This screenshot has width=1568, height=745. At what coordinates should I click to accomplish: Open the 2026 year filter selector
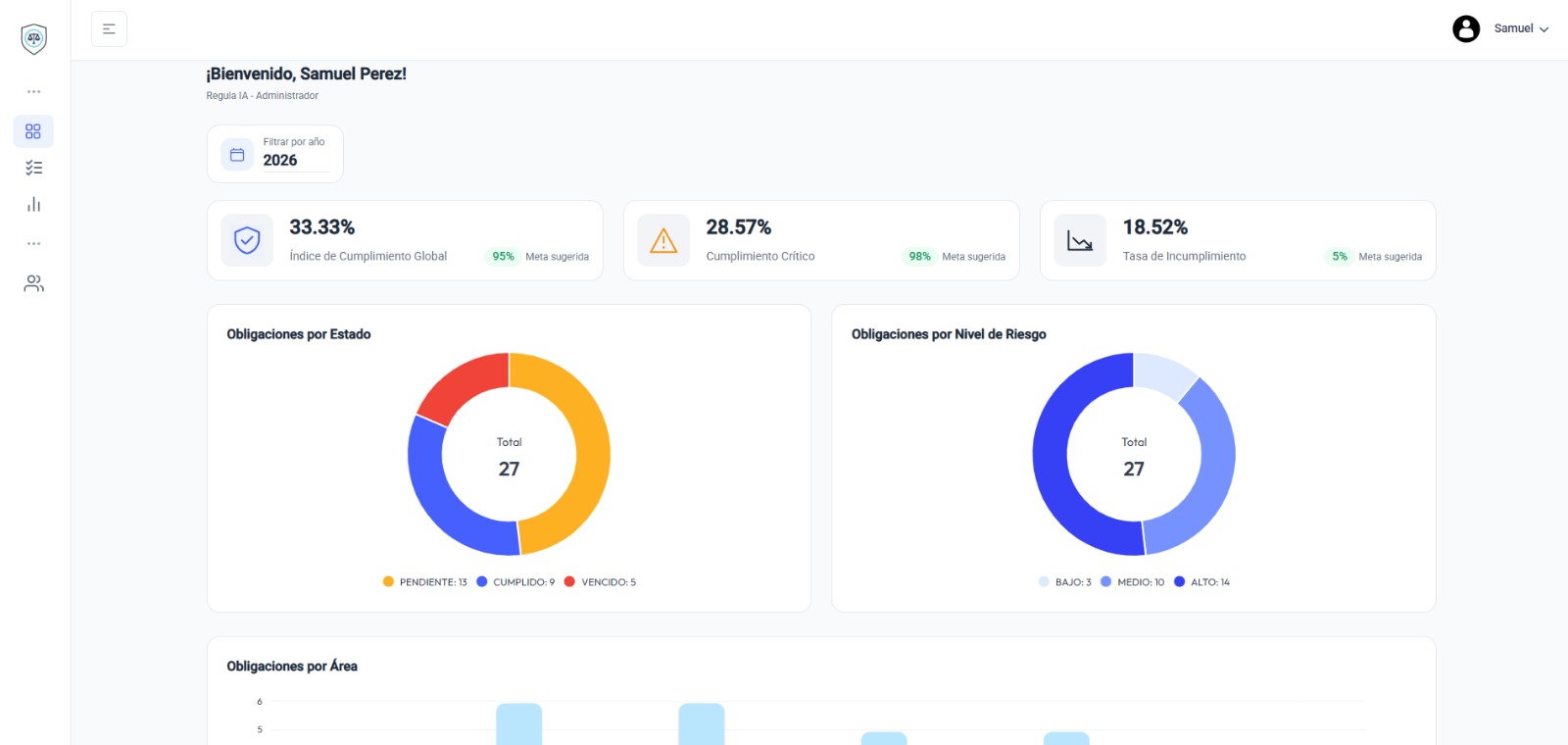pos(295,160)
